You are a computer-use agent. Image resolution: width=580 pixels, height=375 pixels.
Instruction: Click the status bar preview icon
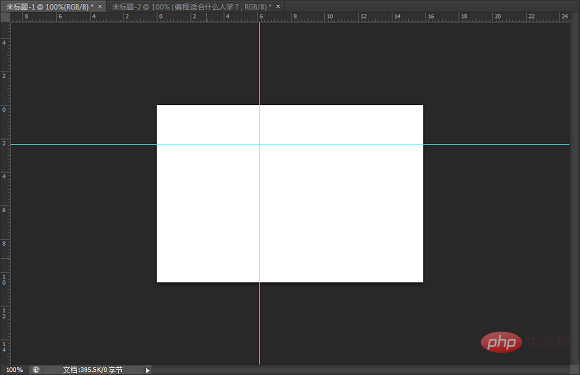tap(36, 369)
